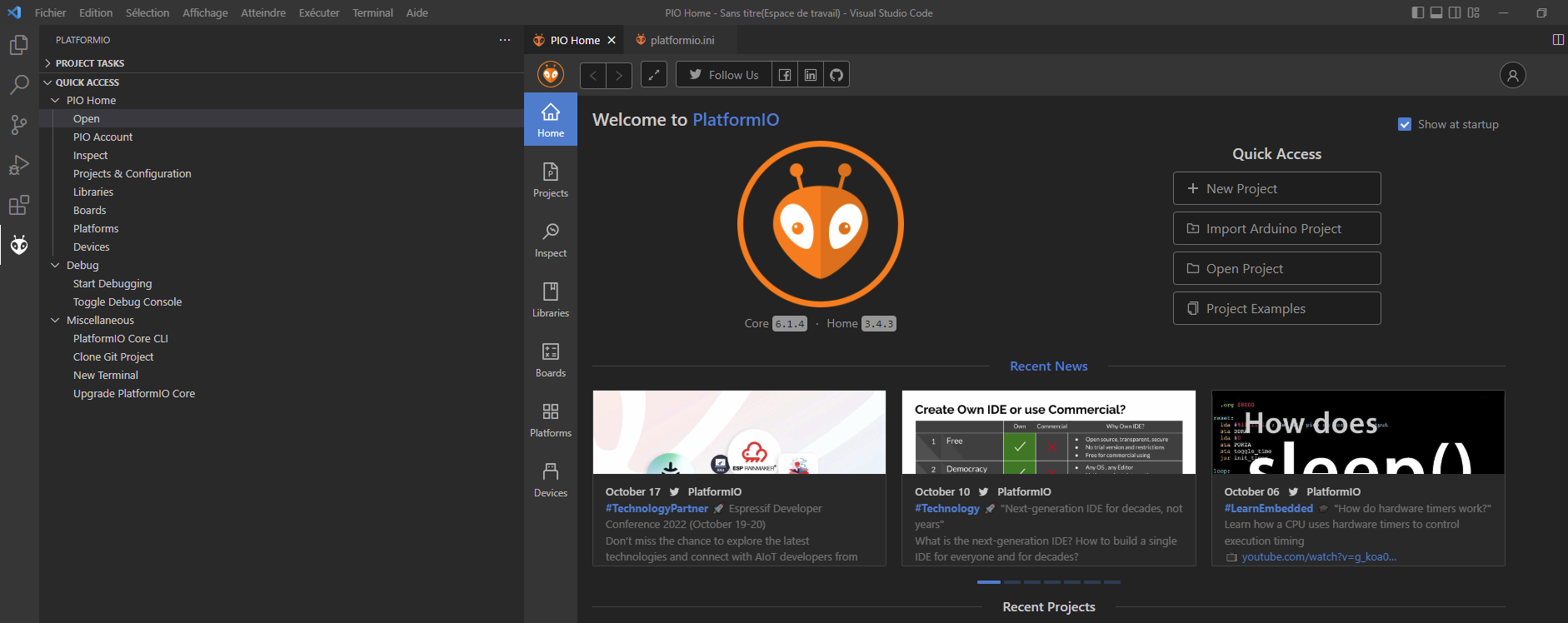Uncheck Show at startup checkbox
Screen dimensions: 1568x623
pos(1405,124)
